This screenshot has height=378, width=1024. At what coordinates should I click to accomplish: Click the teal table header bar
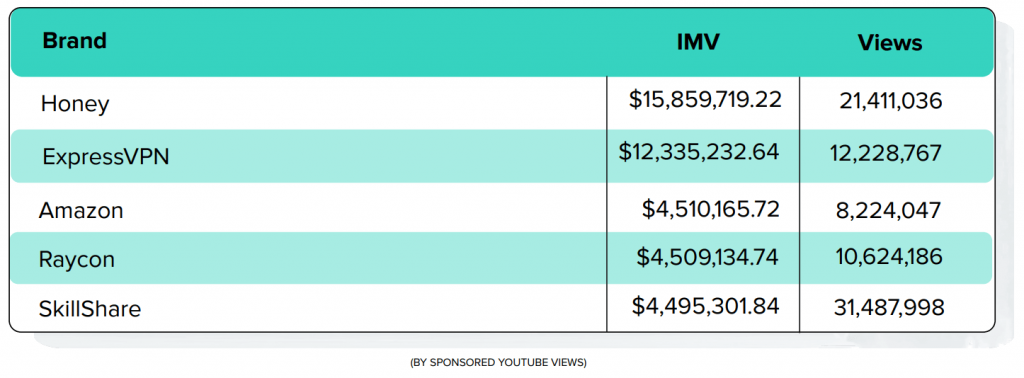pos(502,42)
